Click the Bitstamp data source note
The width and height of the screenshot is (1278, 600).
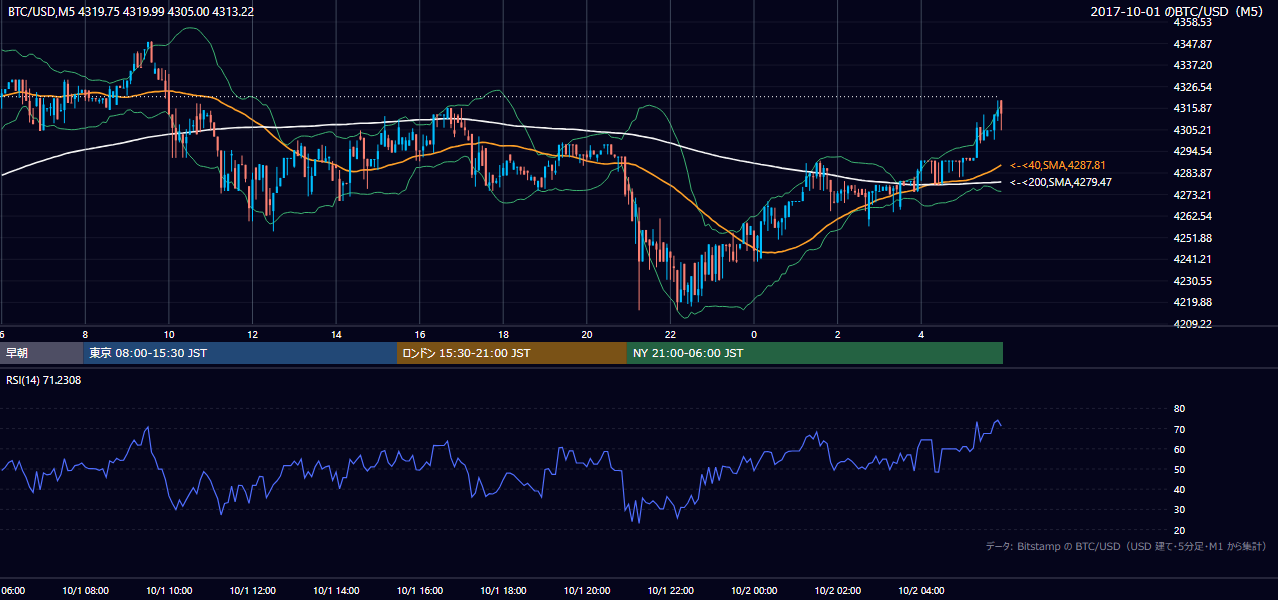tap(1126, 546)
